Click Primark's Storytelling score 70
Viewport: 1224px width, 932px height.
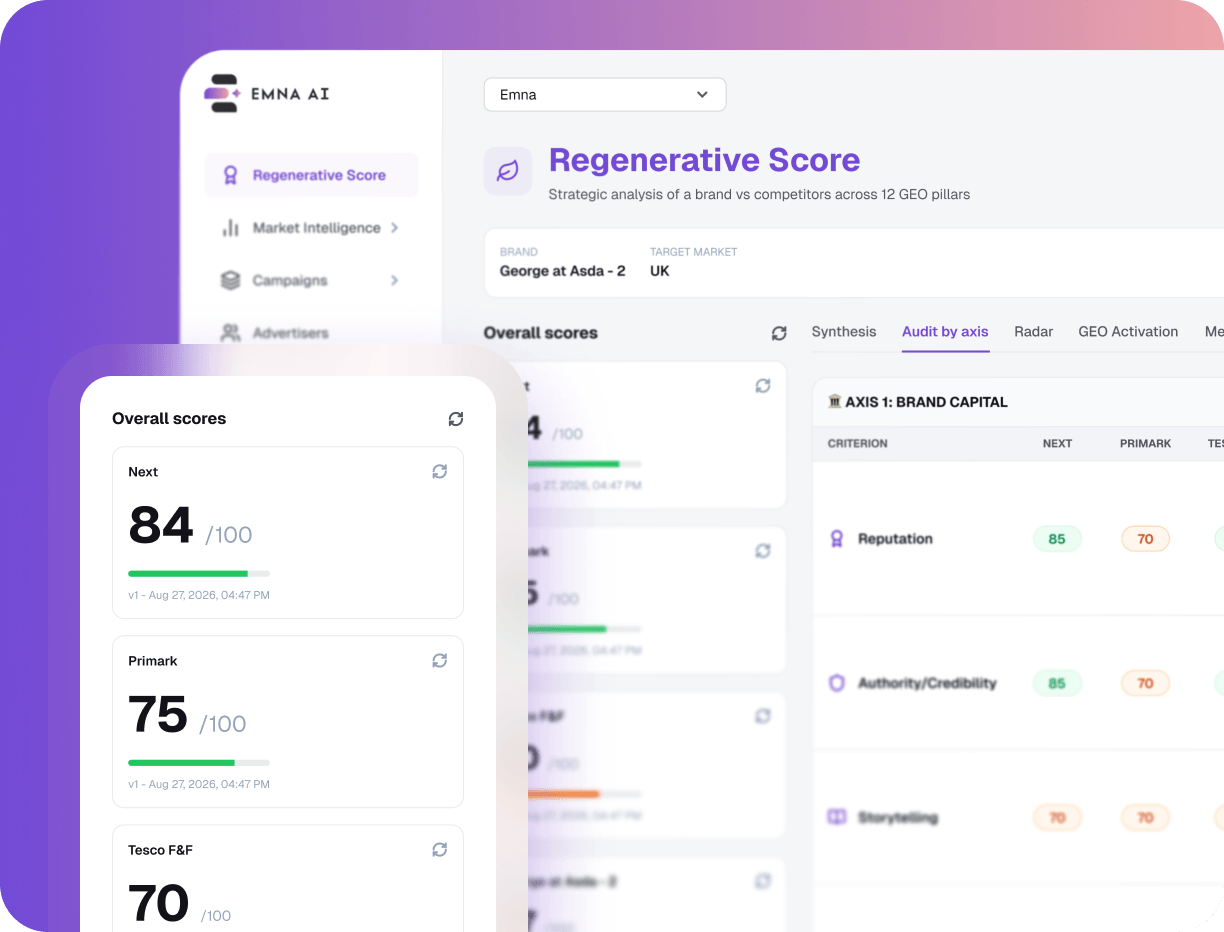tap(1145, 818)
